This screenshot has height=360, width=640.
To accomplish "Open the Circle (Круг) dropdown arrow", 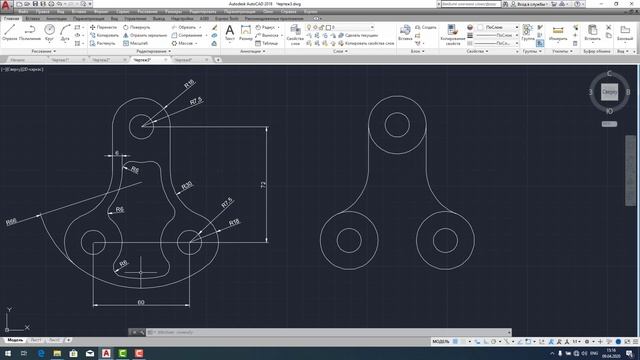I will [49, 43].
